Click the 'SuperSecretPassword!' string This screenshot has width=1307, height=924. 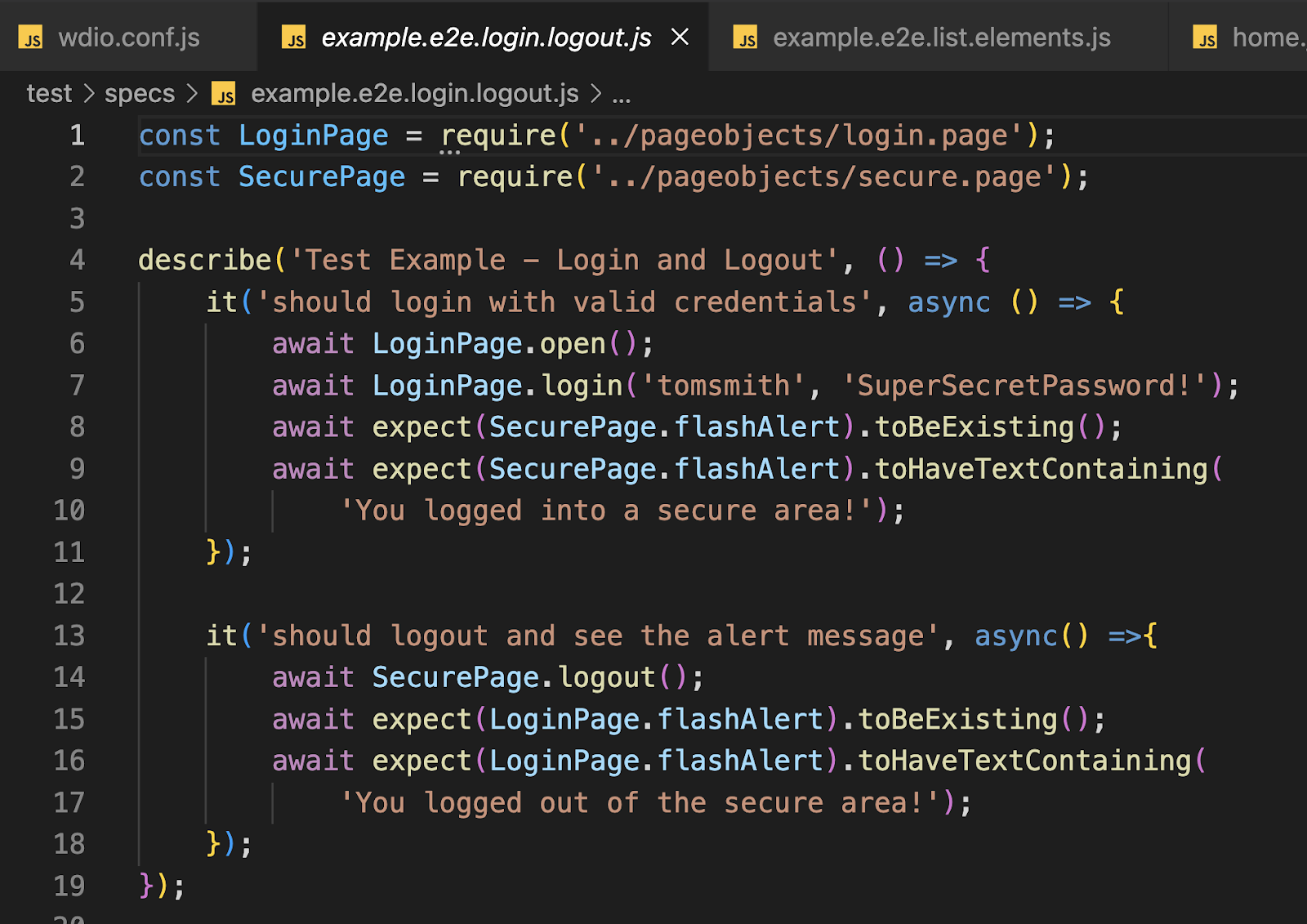click(x=1024, y=385)
